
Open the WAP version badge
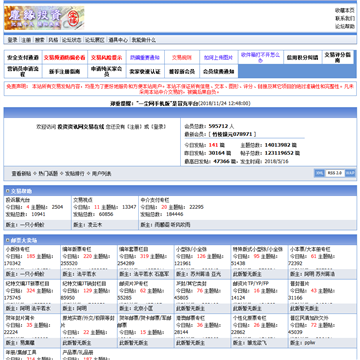[x=350, y=173]
